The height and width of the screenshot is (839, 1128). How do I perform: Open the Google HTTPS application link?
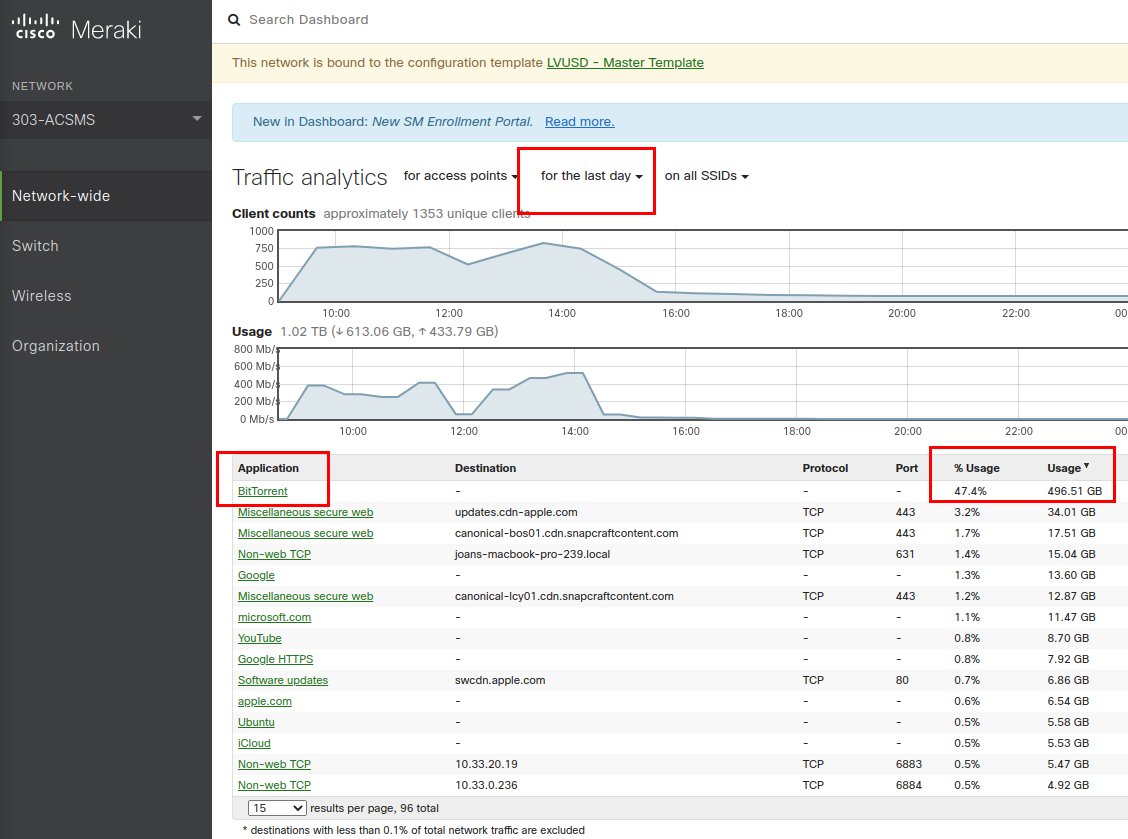[276, 659]
